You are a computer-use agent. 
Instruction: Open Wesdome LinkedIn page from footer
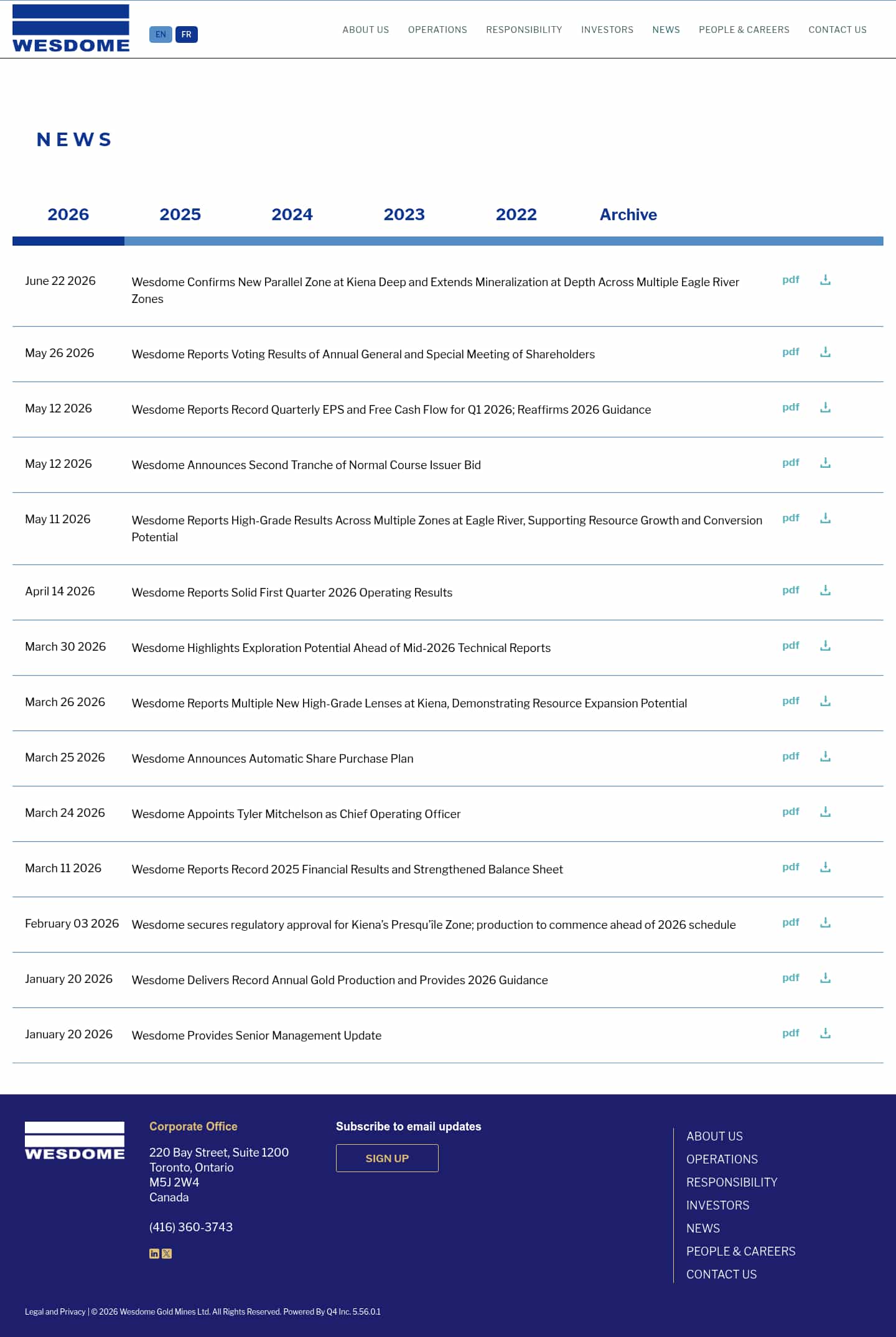(154, 1254)
